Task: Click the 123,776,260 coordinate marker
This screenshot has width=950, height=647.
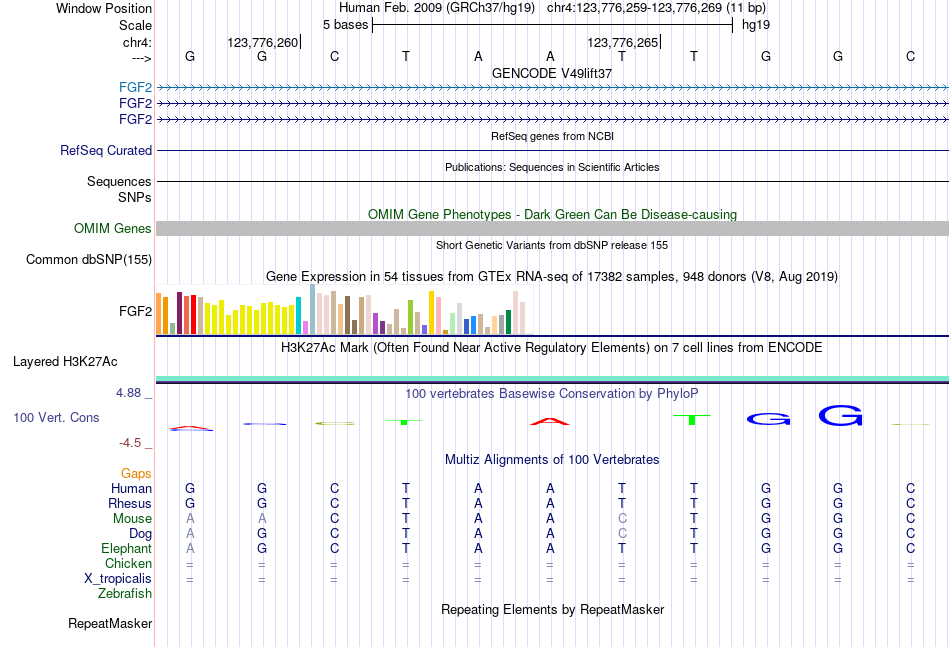Action: pyautogui.click(x=263, y=42)
